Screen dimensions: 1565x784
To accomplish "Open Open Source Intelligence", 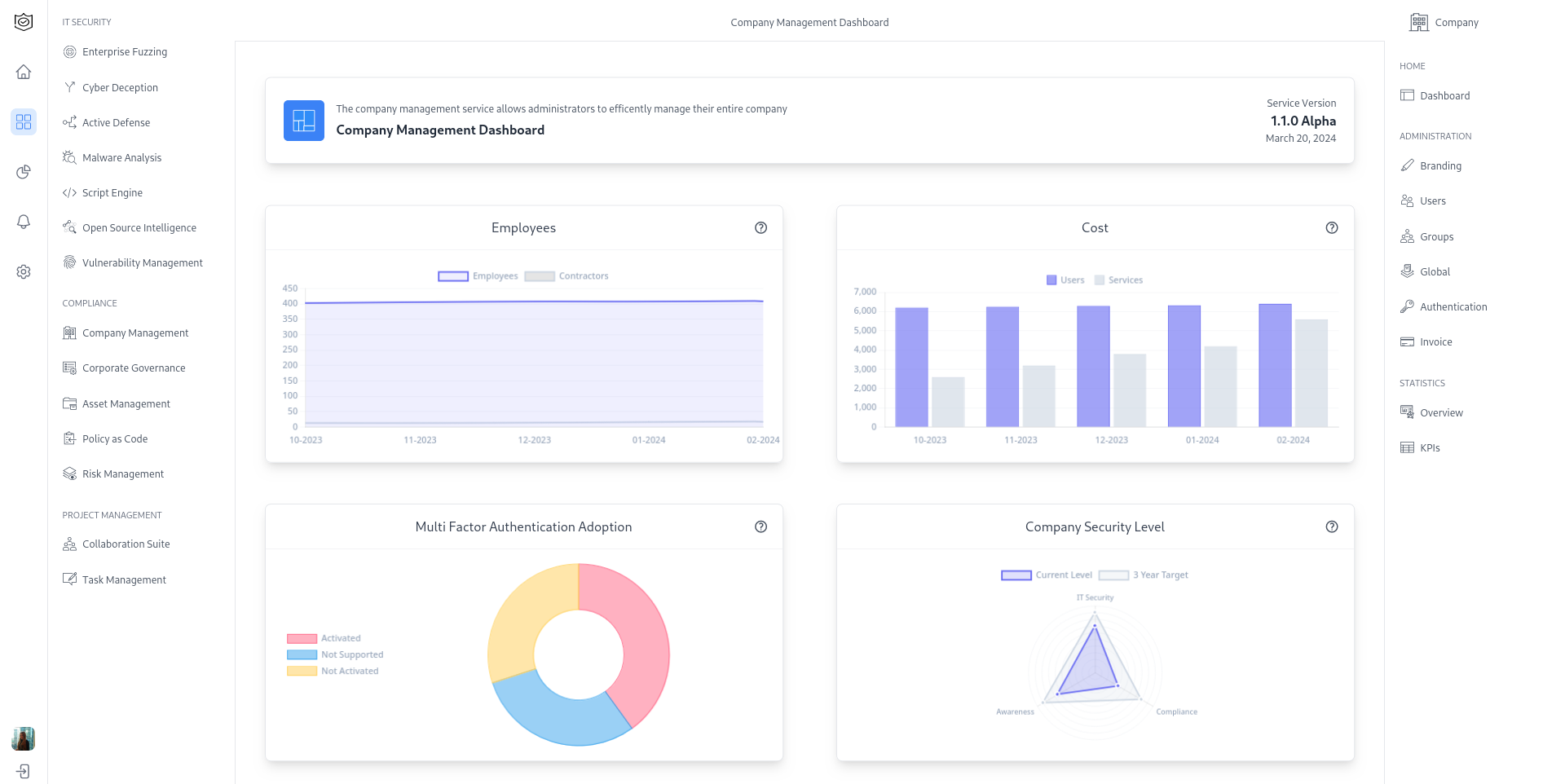I will (139, 227).
